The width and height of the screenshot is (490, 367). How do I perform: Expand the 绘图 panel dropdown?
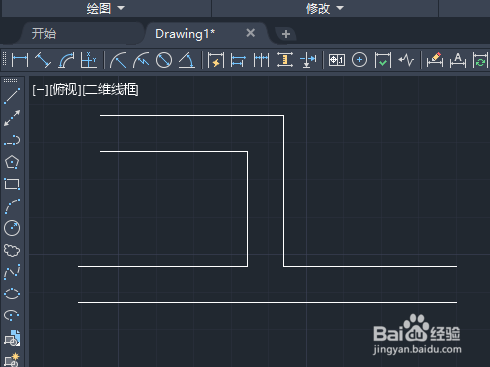coord(106,8)
